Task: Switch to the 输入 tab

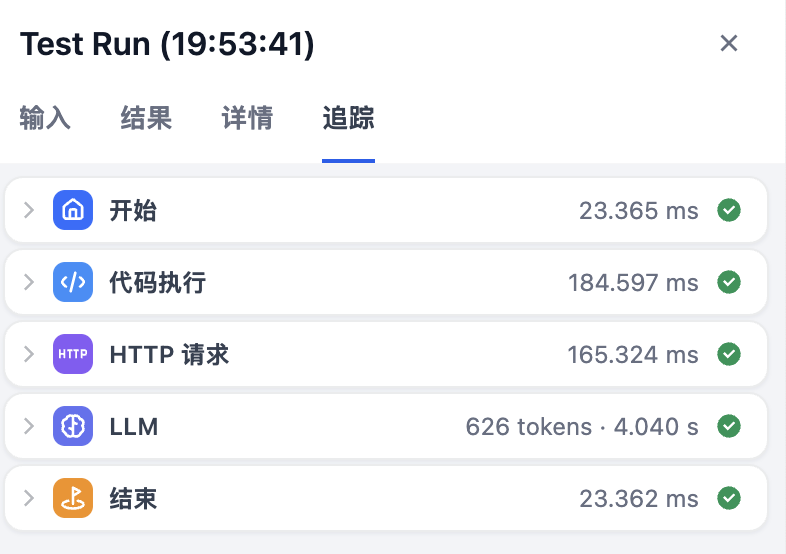Action: click(x=45, y=118)
